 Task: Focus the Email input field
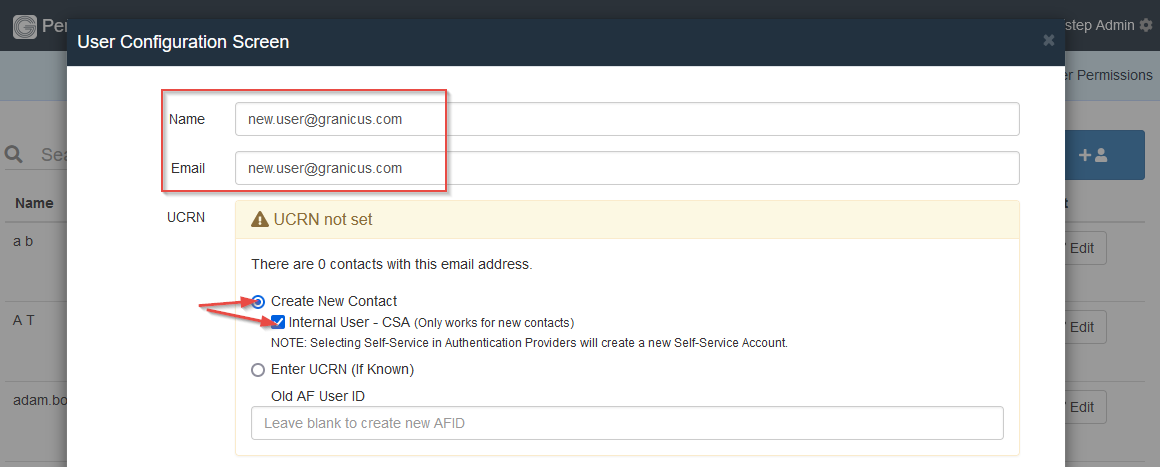point(627,168)
